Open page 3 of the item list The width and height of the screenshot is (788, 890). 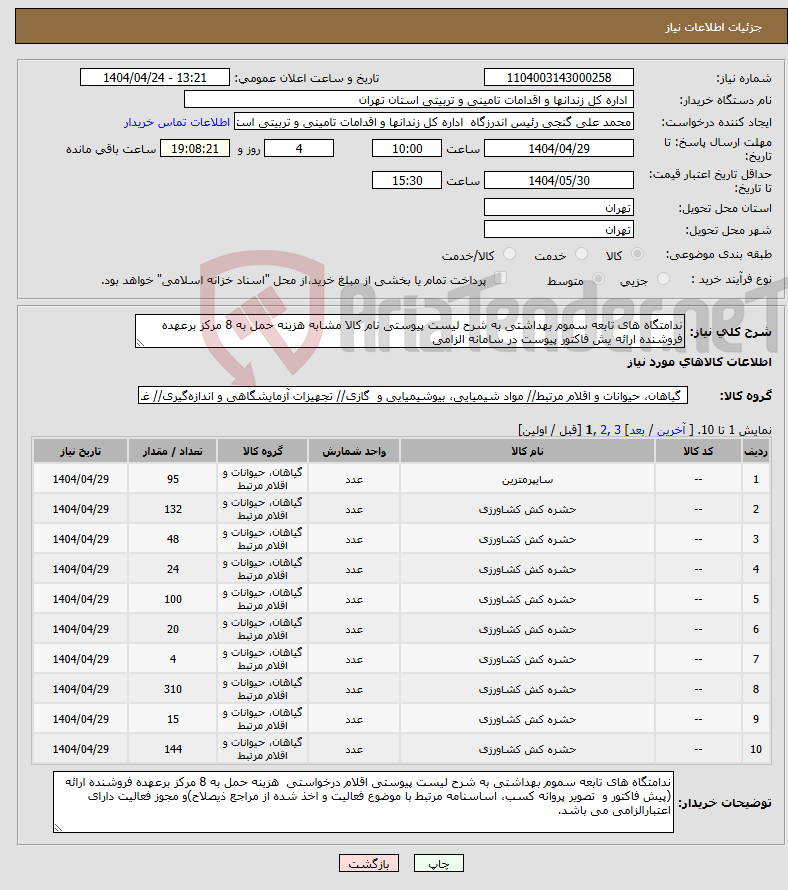click(x=618, y=430)
